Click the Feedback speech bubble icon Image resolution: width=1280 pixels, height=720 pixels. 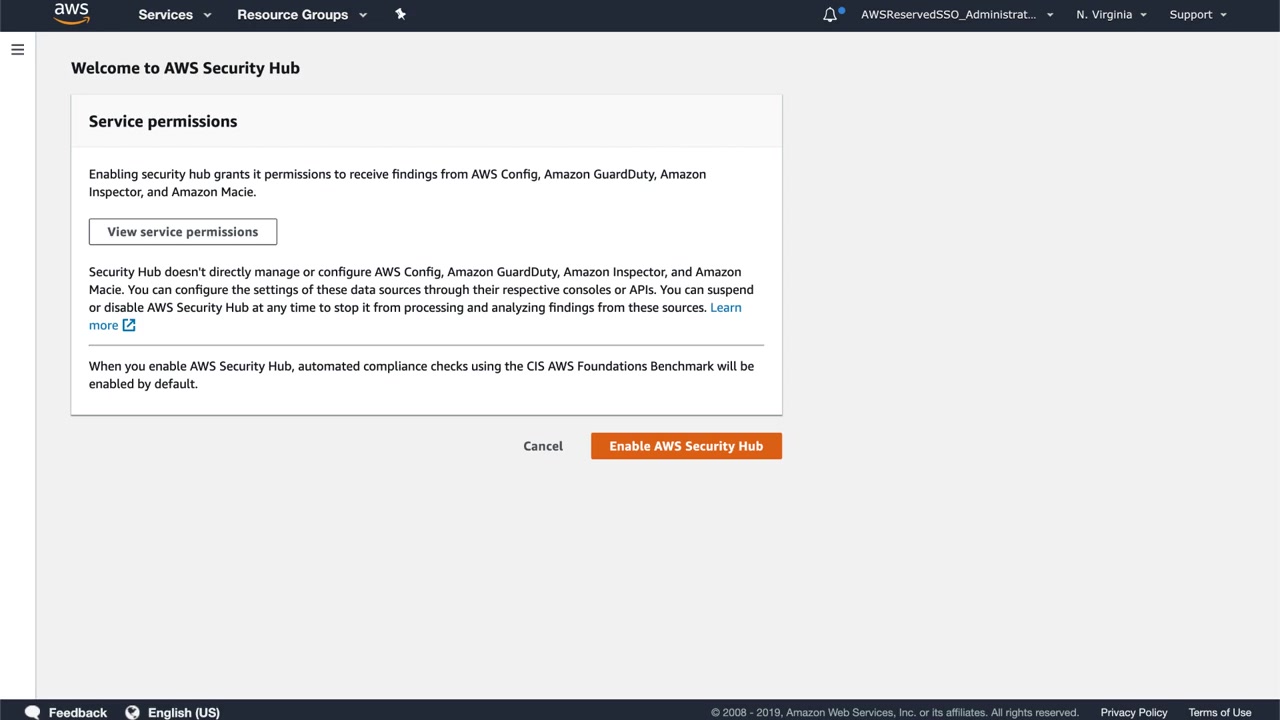(33, 712)
